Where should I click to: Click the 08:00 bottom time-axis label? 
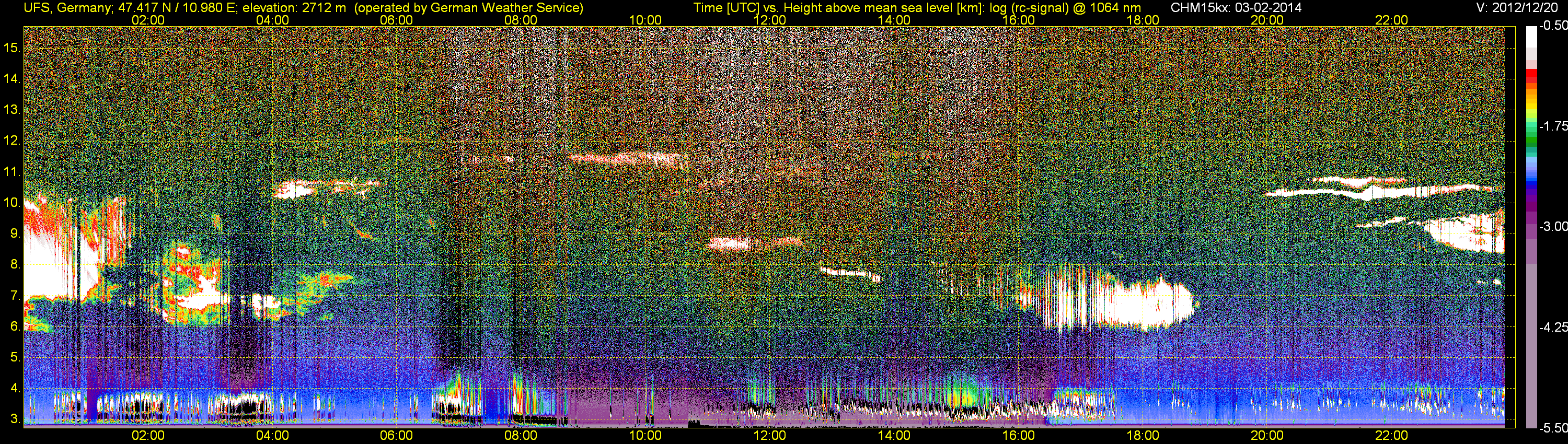point(521,436)
